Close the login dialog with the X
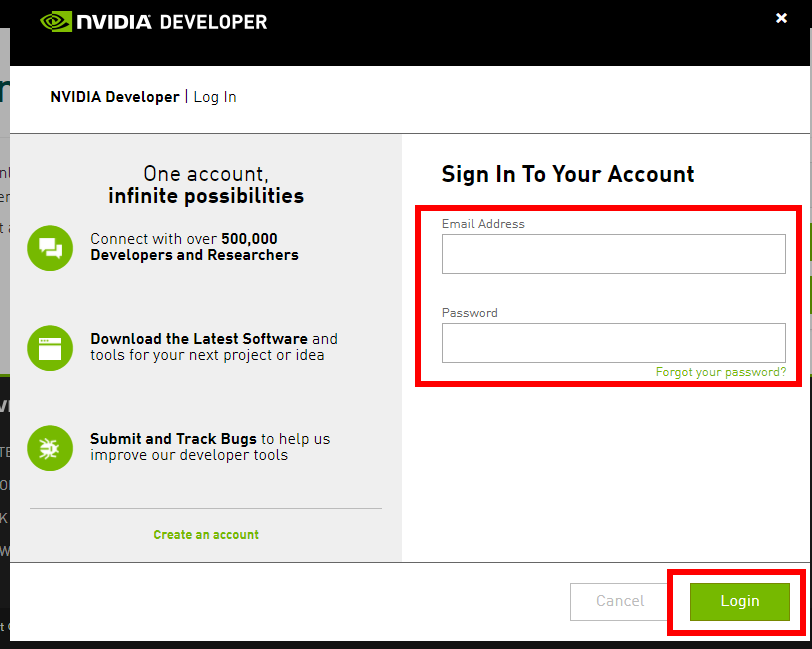812x649 pixels. coord(781,18)
